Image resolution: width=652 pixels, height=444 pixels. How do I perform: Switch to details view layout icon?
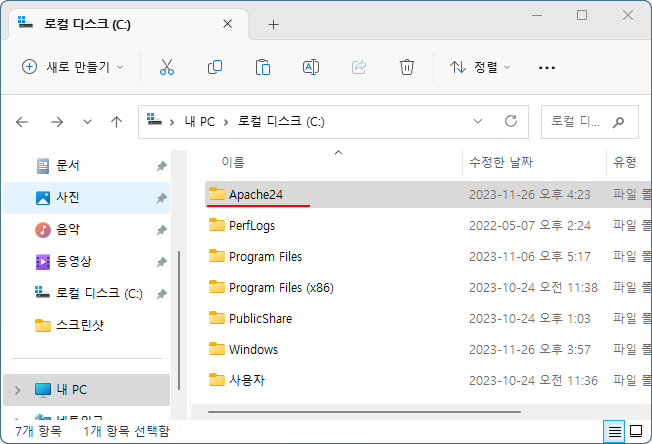tap(615, 432)
